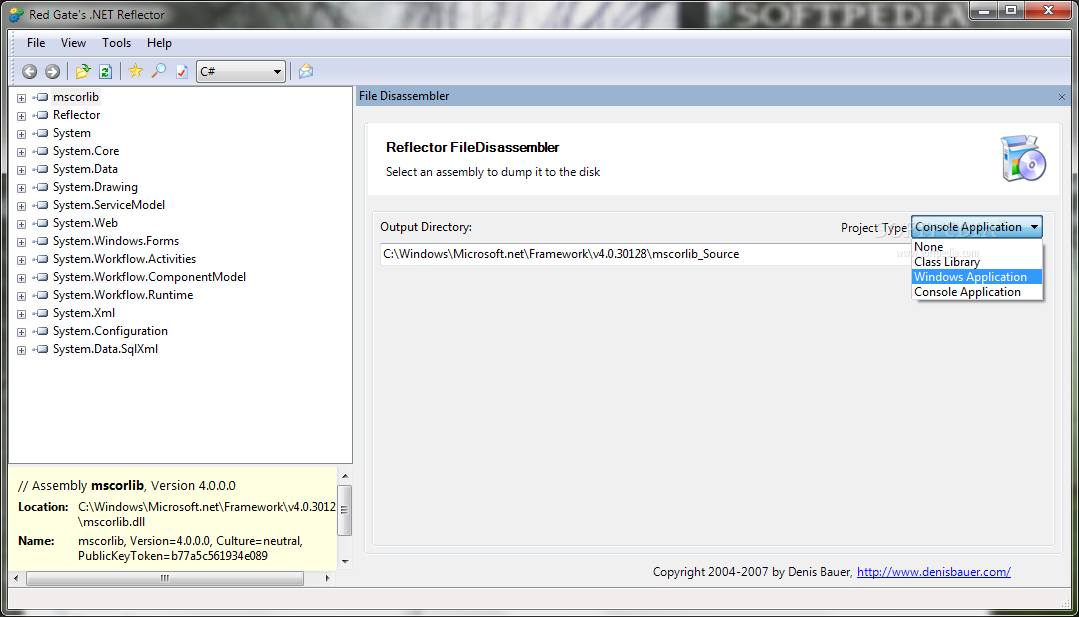Screen dimensions: 1079x617
Task: Choose None in Project Type list
Action: [977, 246]
